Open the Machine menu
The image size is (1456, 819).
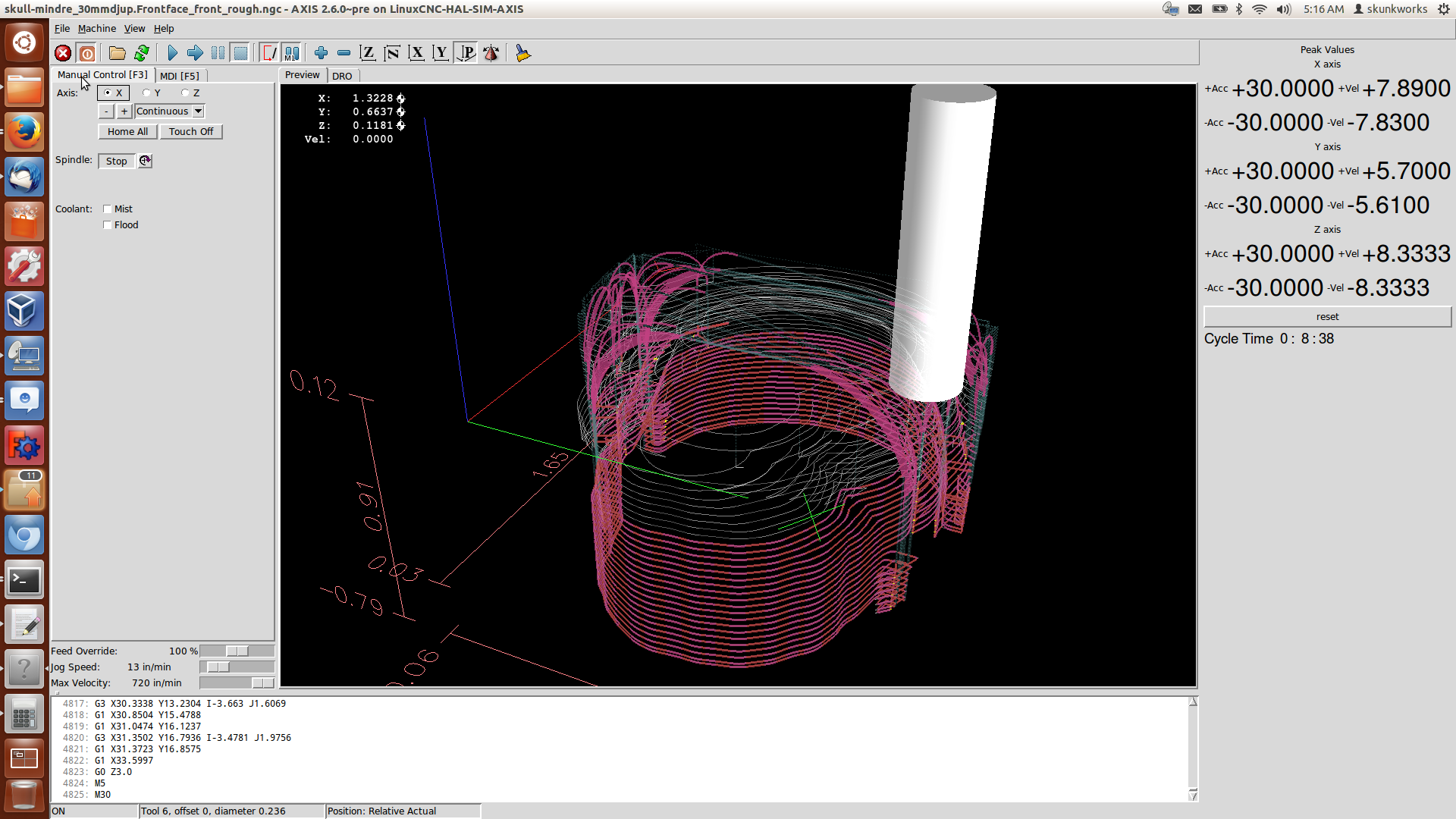click(97, 28)
